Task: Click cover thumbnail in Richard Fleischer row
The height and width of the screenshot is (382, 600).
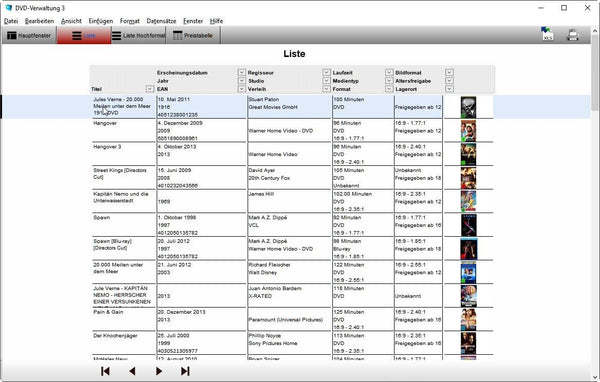Action: (468, 272)
